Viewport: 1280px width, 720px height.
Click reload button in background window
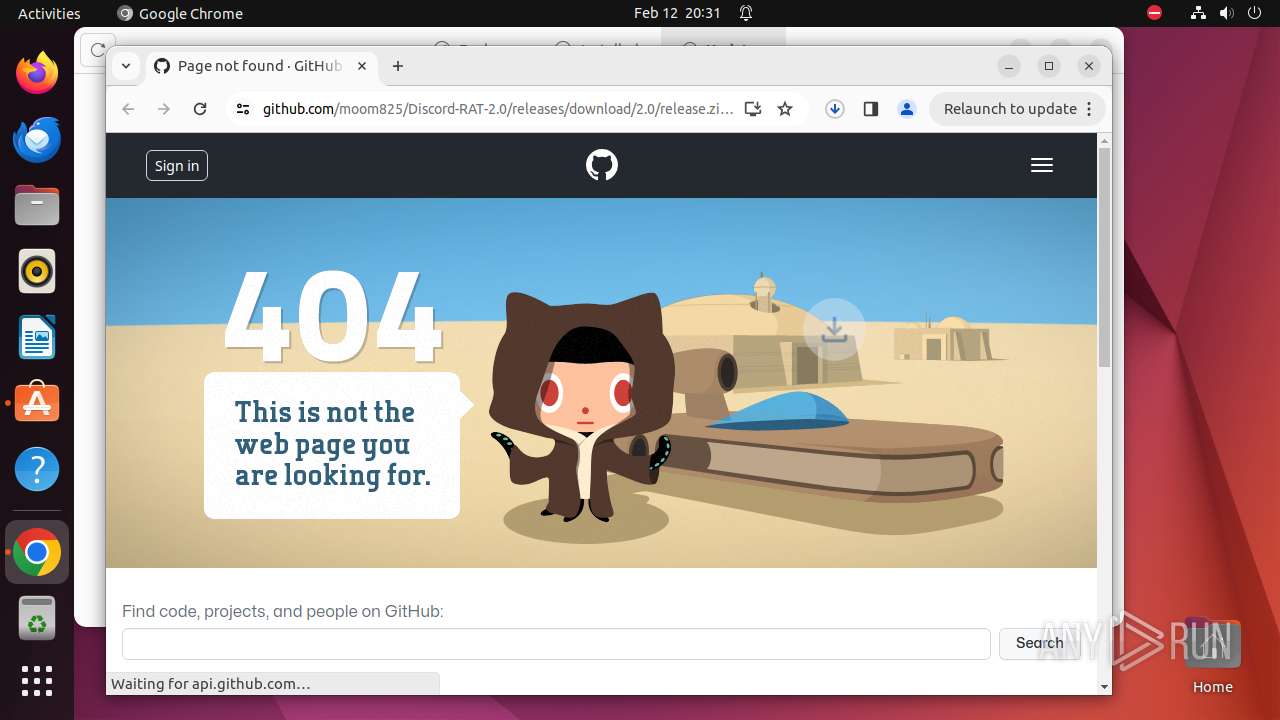coord(97,49)
